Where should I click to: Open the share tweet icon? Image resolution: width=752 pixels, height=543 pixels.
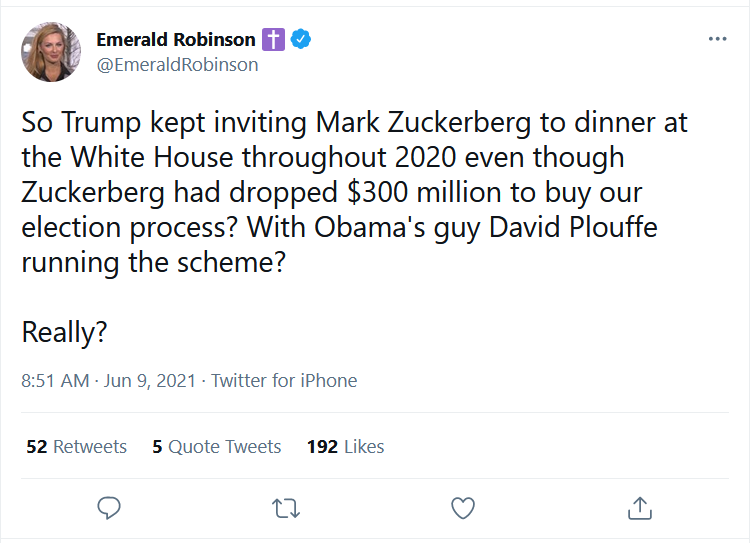[x=640, y=508]
